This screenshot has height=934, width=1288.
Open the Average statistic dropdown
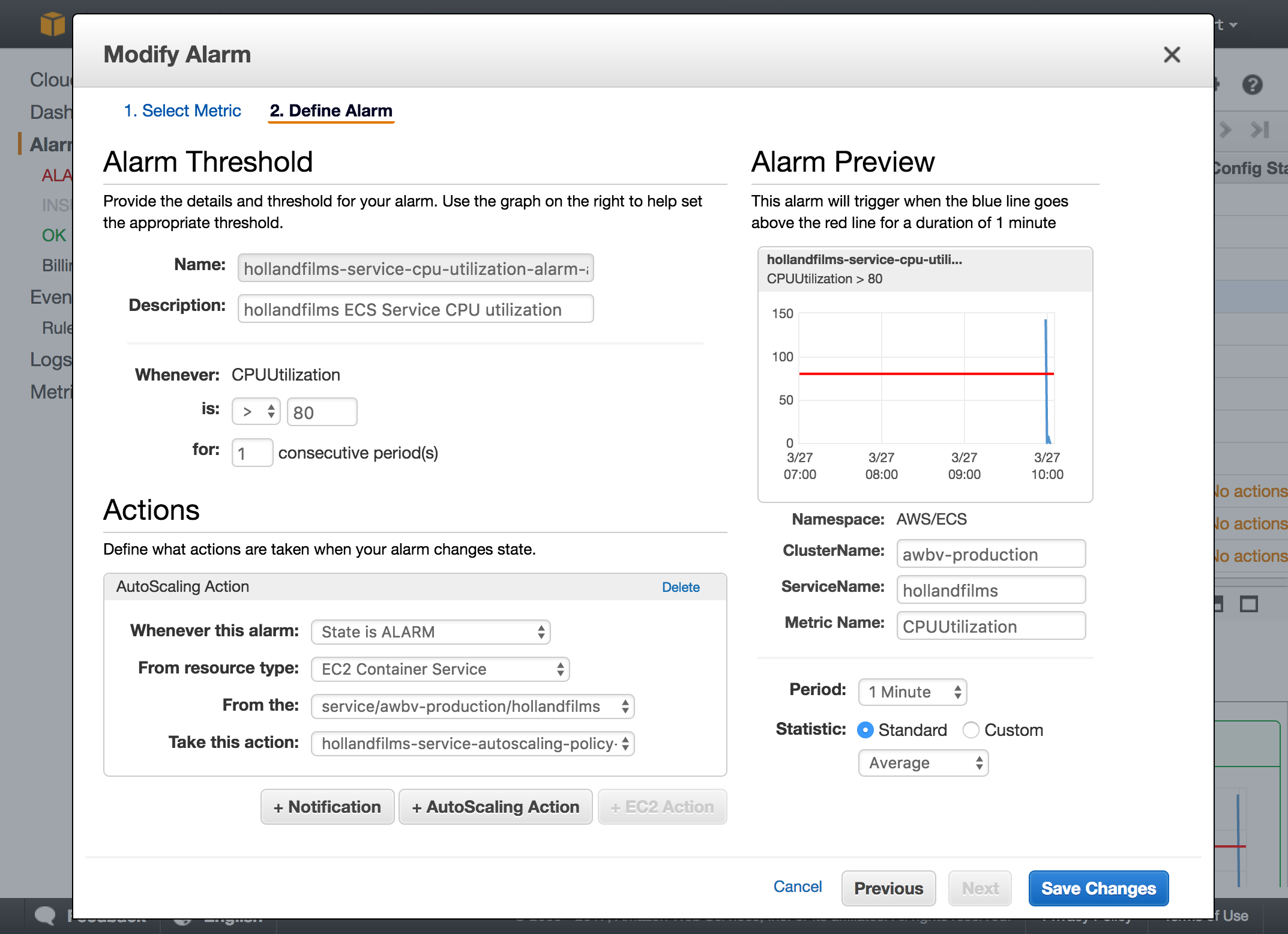point(923,763)
